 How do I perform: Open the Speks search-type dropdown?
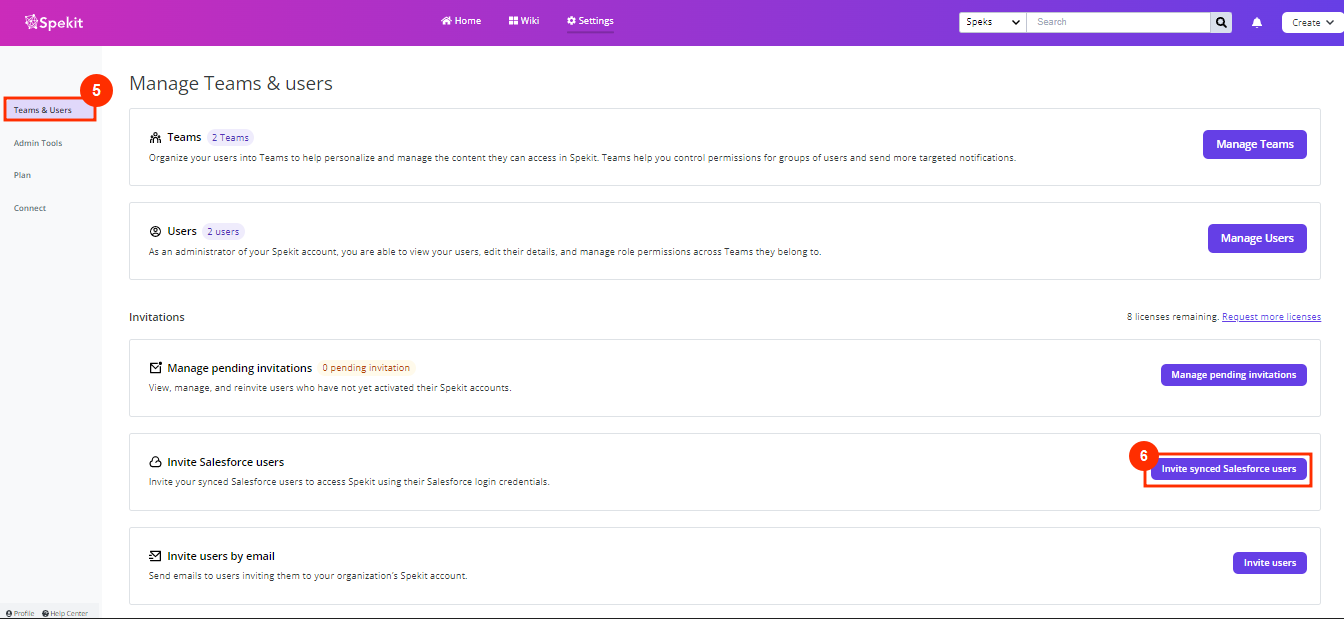pyautogui.click(x=992, y=22)
